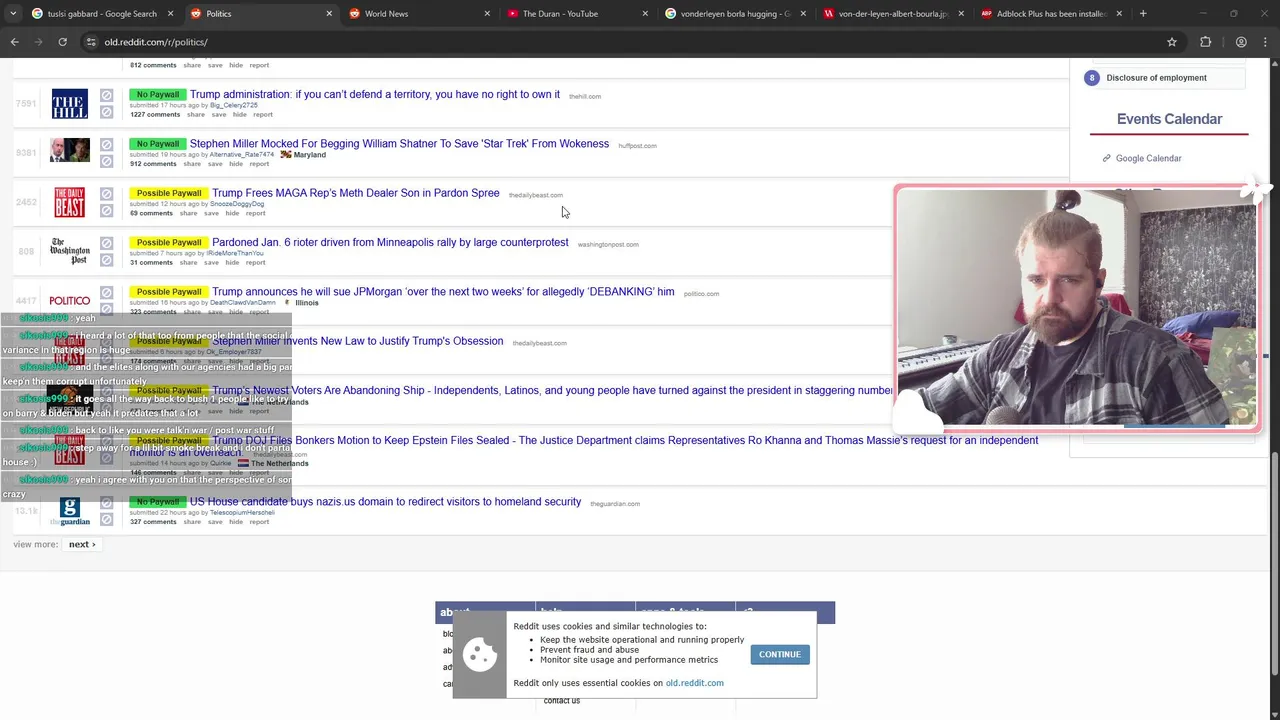Open the Stephen Miller post thumbnail

click(x=70, y=151)
